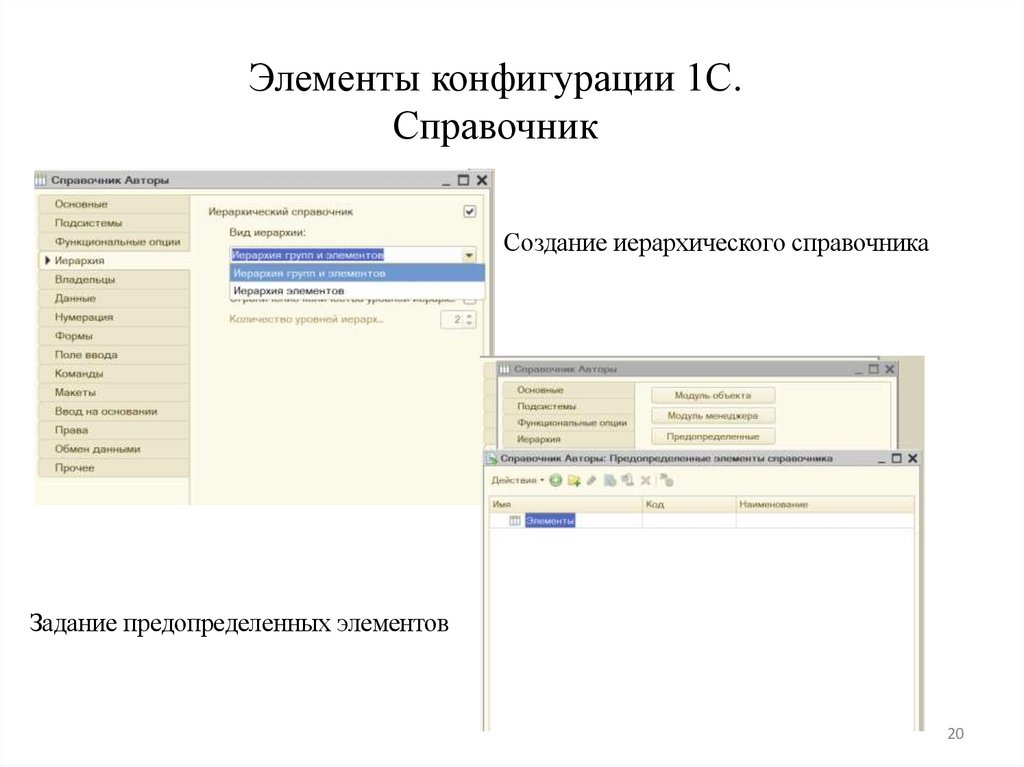Open Функциональные опции tab in first window

pyautogui.click(x=113, y=242)
